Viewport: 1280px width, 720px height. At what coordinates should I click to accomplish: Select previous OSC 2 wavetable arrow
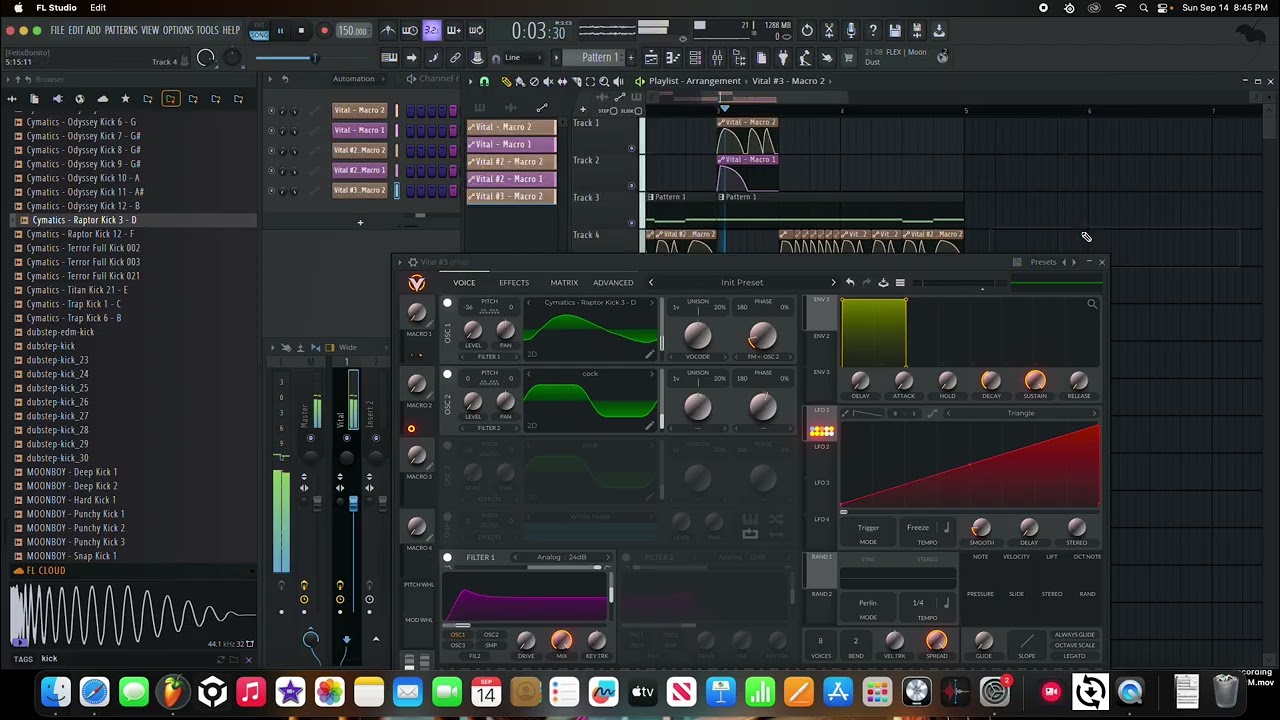(529, 374)
